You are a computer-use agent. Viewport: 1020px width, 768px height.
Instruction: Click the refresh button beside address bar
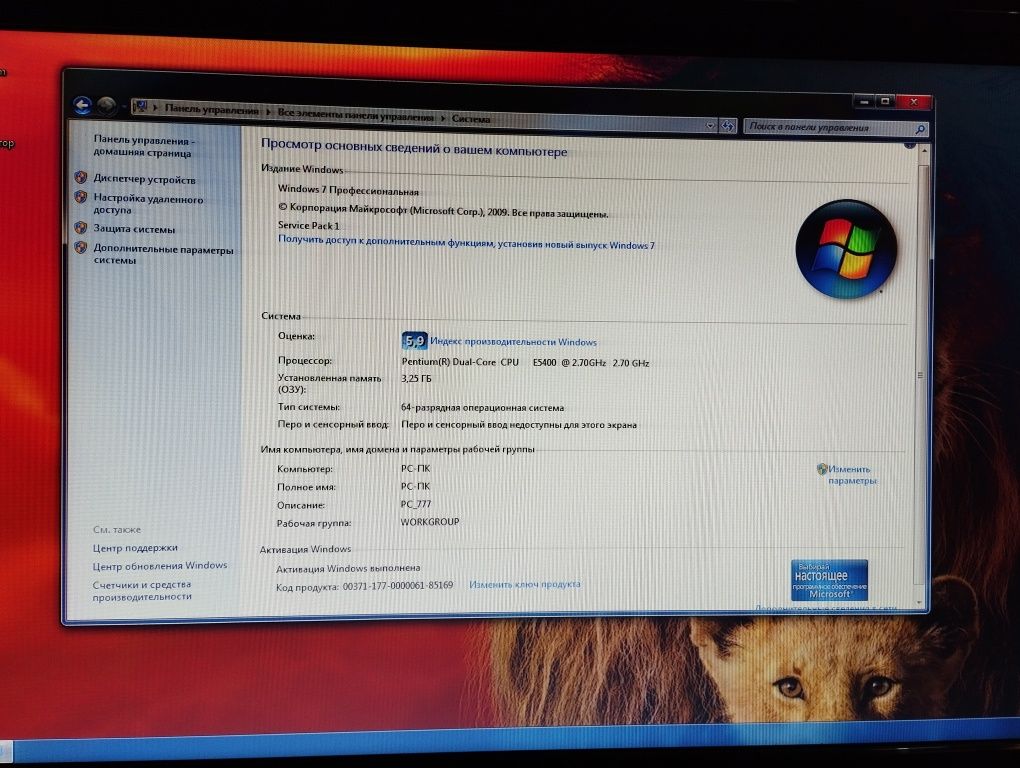(x=728, y=126)
